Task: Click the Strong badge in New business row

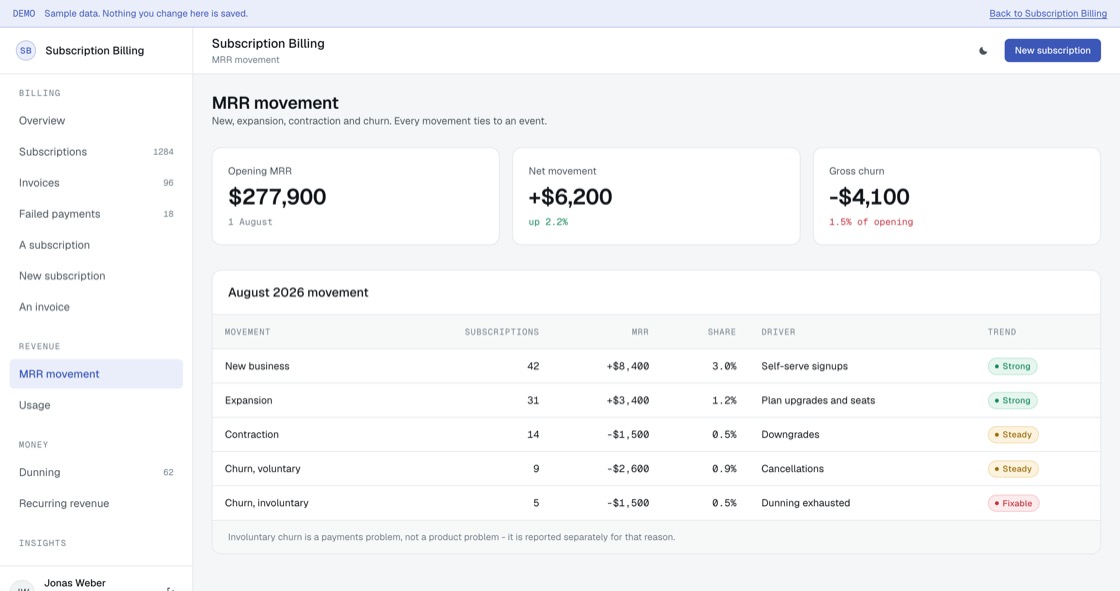Action: pos(1012,366)
